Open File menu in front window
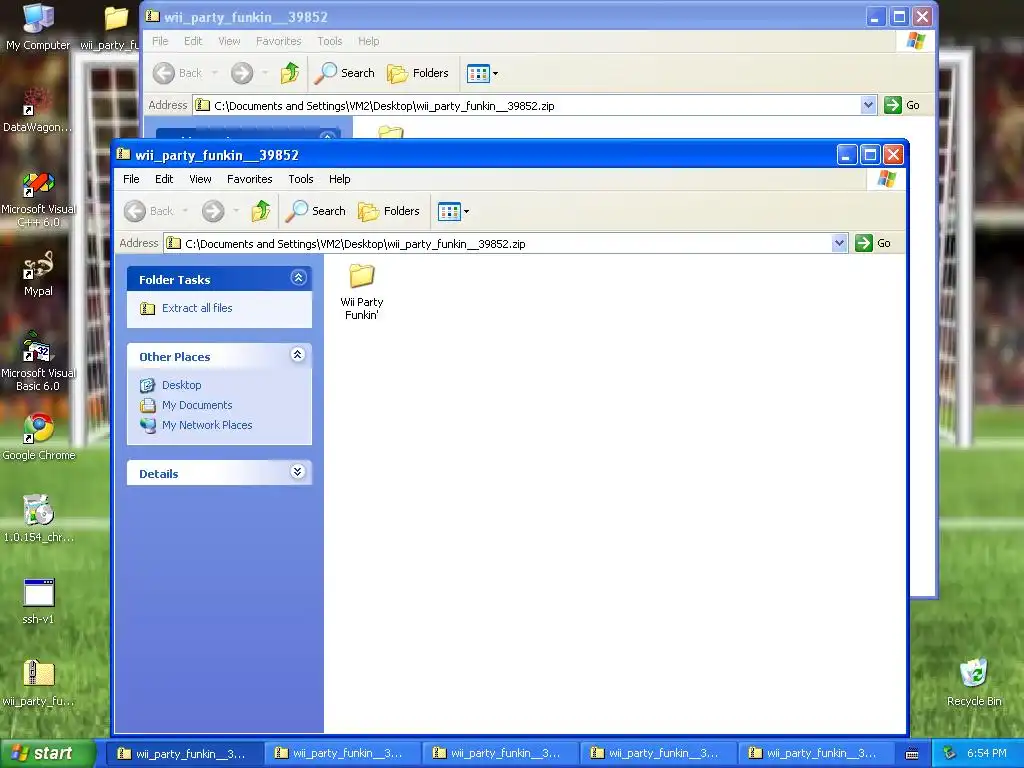1024x768 pixels. click(x=131, y=179)
